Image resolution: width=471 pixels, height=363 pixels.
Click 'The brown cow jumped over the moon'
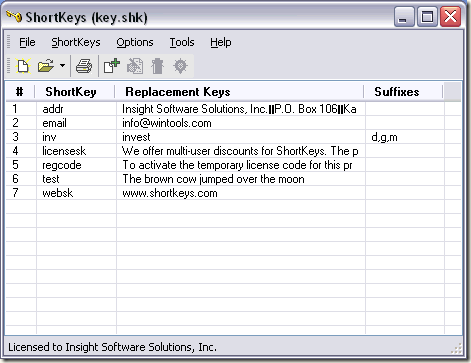point(213,179)
